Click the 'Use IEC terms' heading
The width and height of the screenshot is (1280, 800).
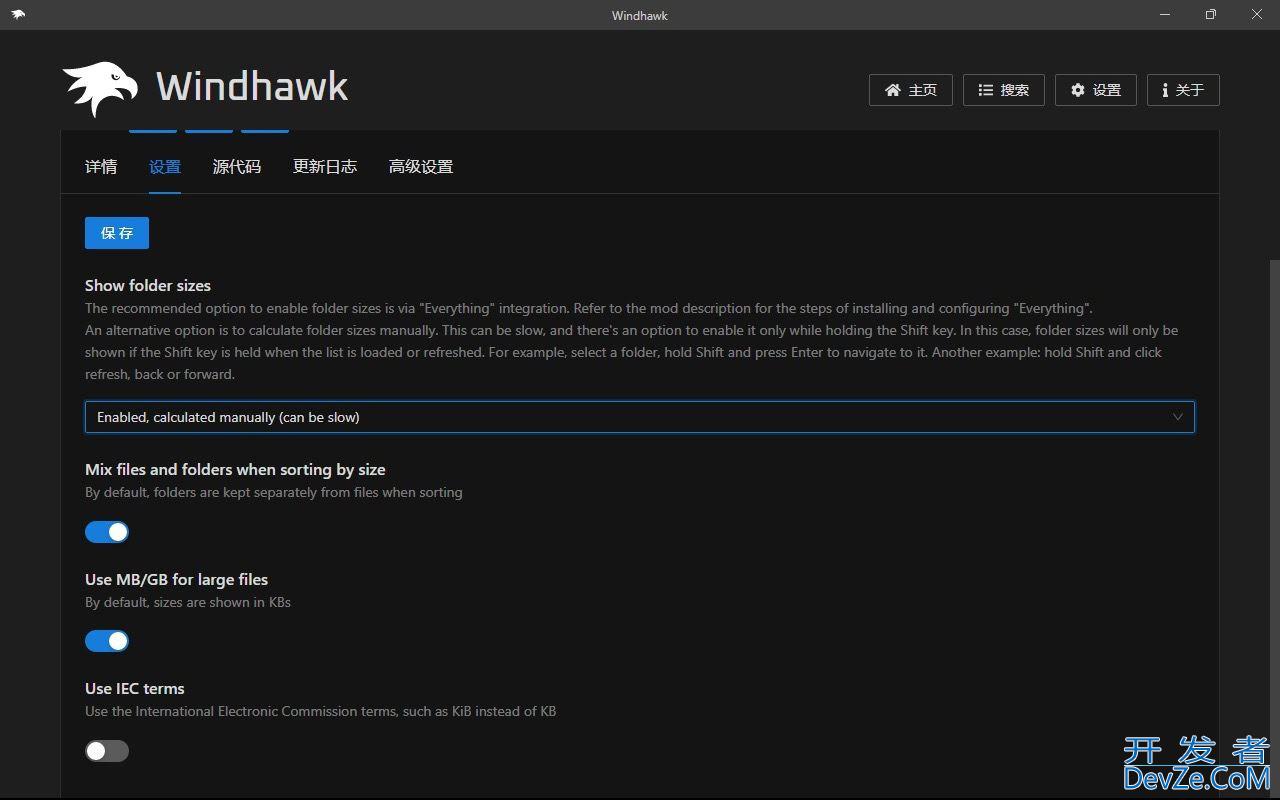point(135,689)
